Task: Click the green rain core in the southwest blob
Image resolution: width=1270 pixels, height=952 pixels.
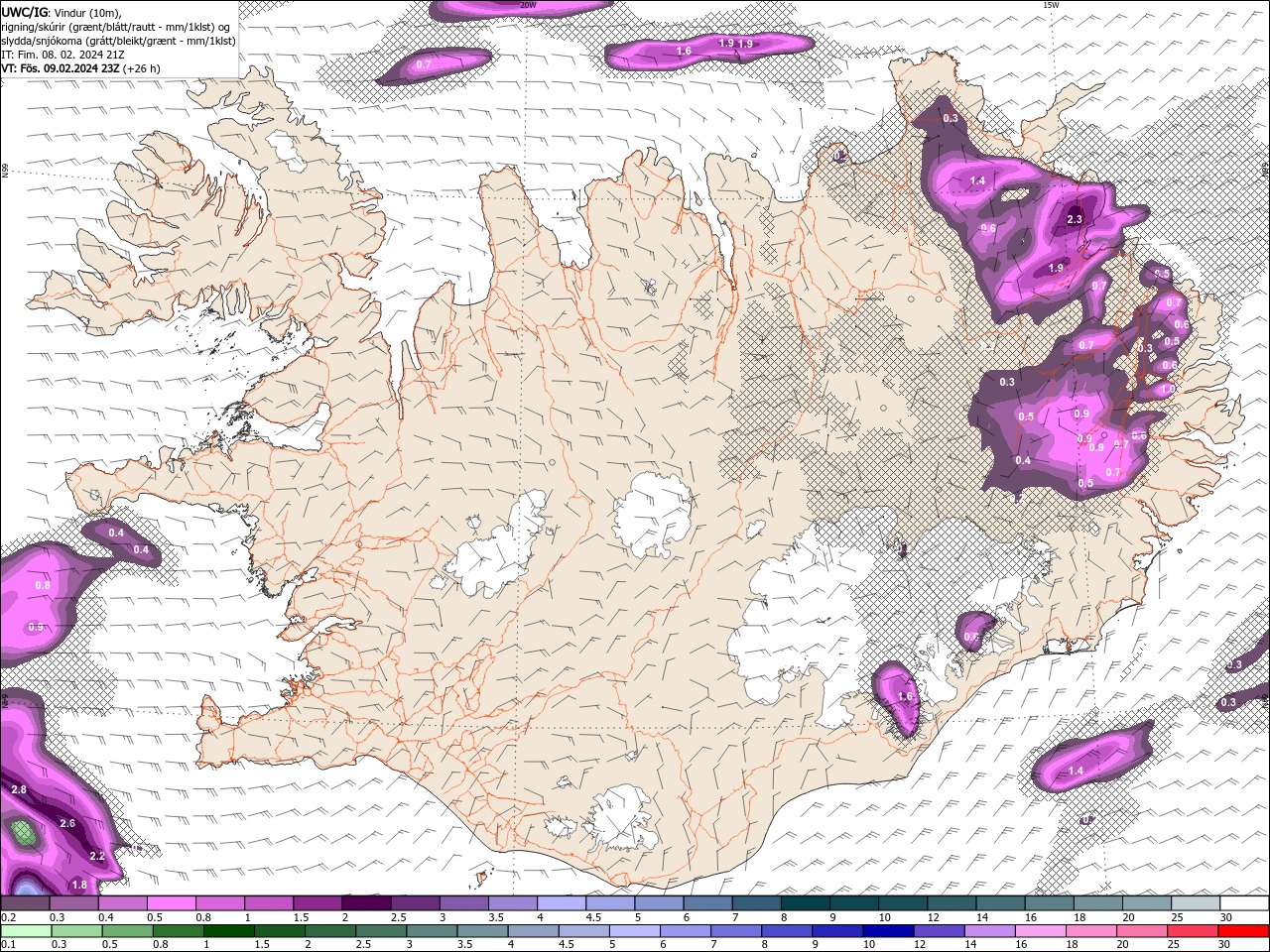Action: point(24,831)
